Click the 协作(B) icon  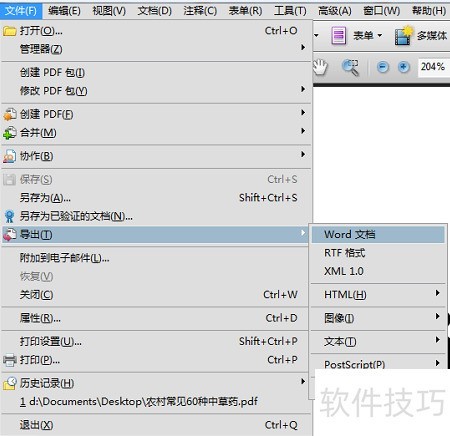(x=9, y=156)
